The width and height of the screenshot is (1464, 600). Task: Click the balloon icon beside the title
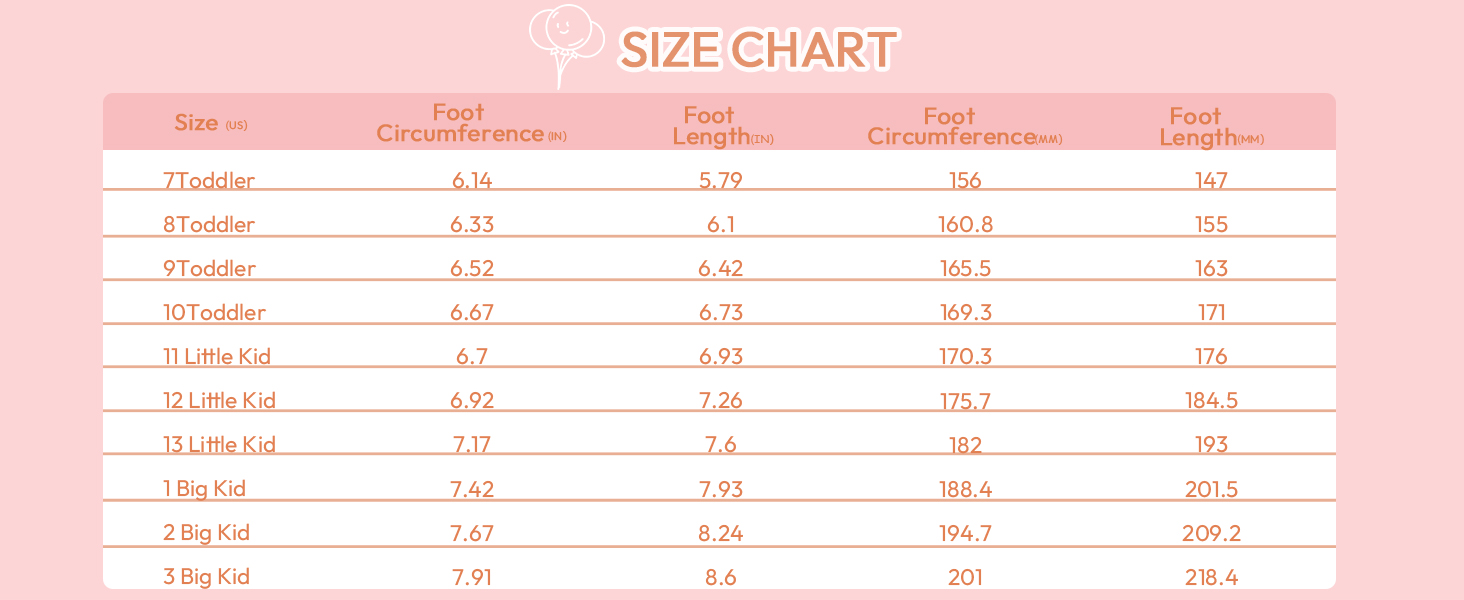click(x=567, y=42)
